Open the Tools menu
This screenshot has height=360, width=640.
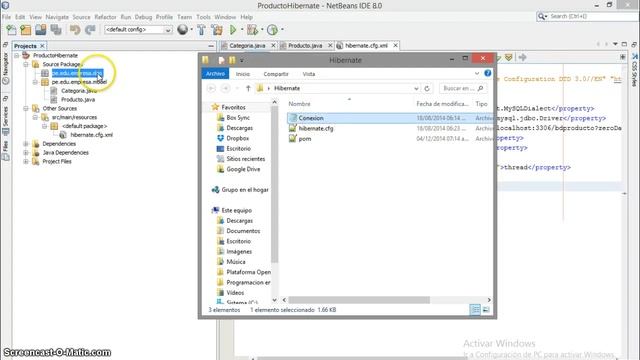[203, 17]
